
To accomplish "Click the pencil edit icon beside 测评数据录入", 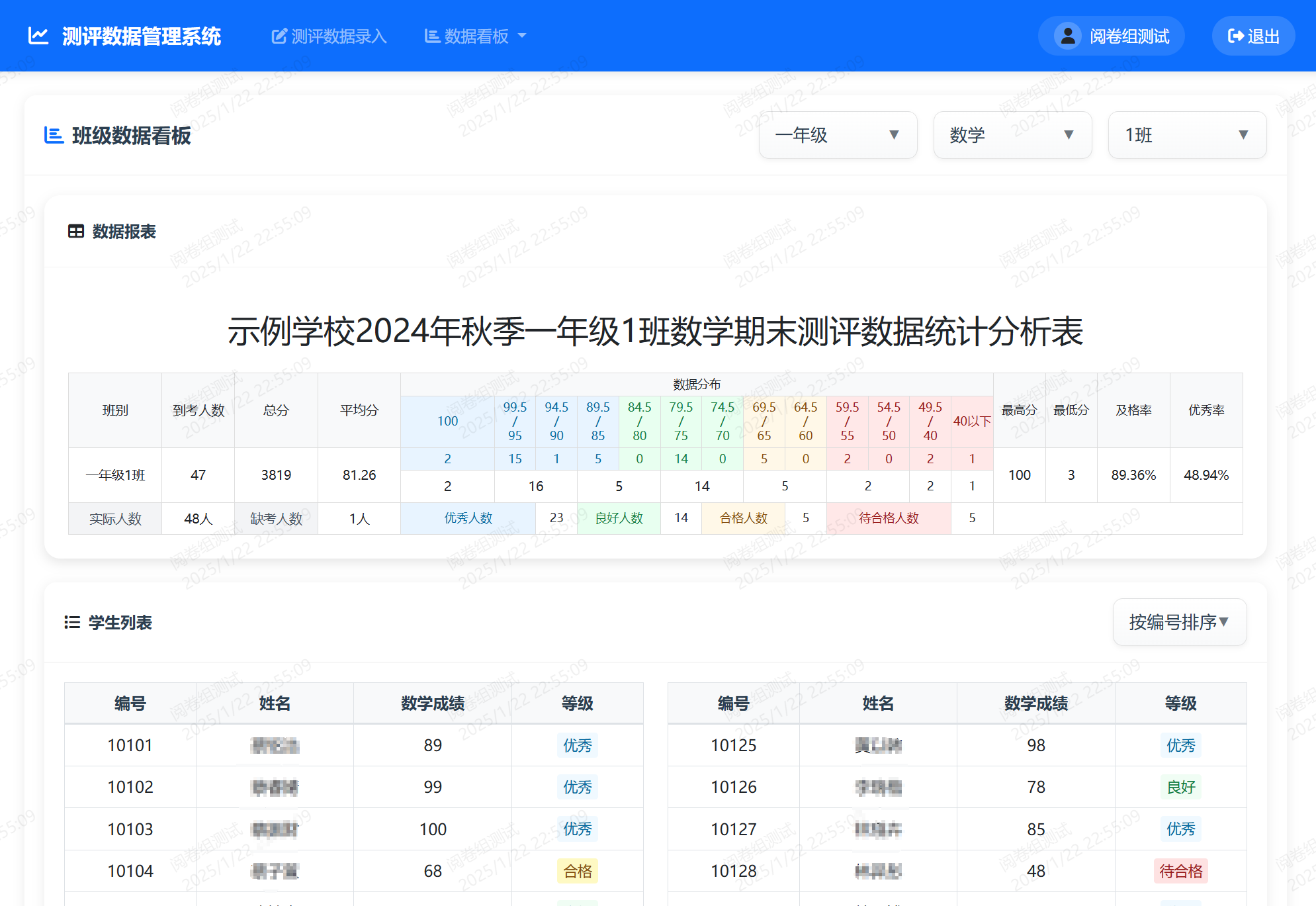I will point(278,35).
